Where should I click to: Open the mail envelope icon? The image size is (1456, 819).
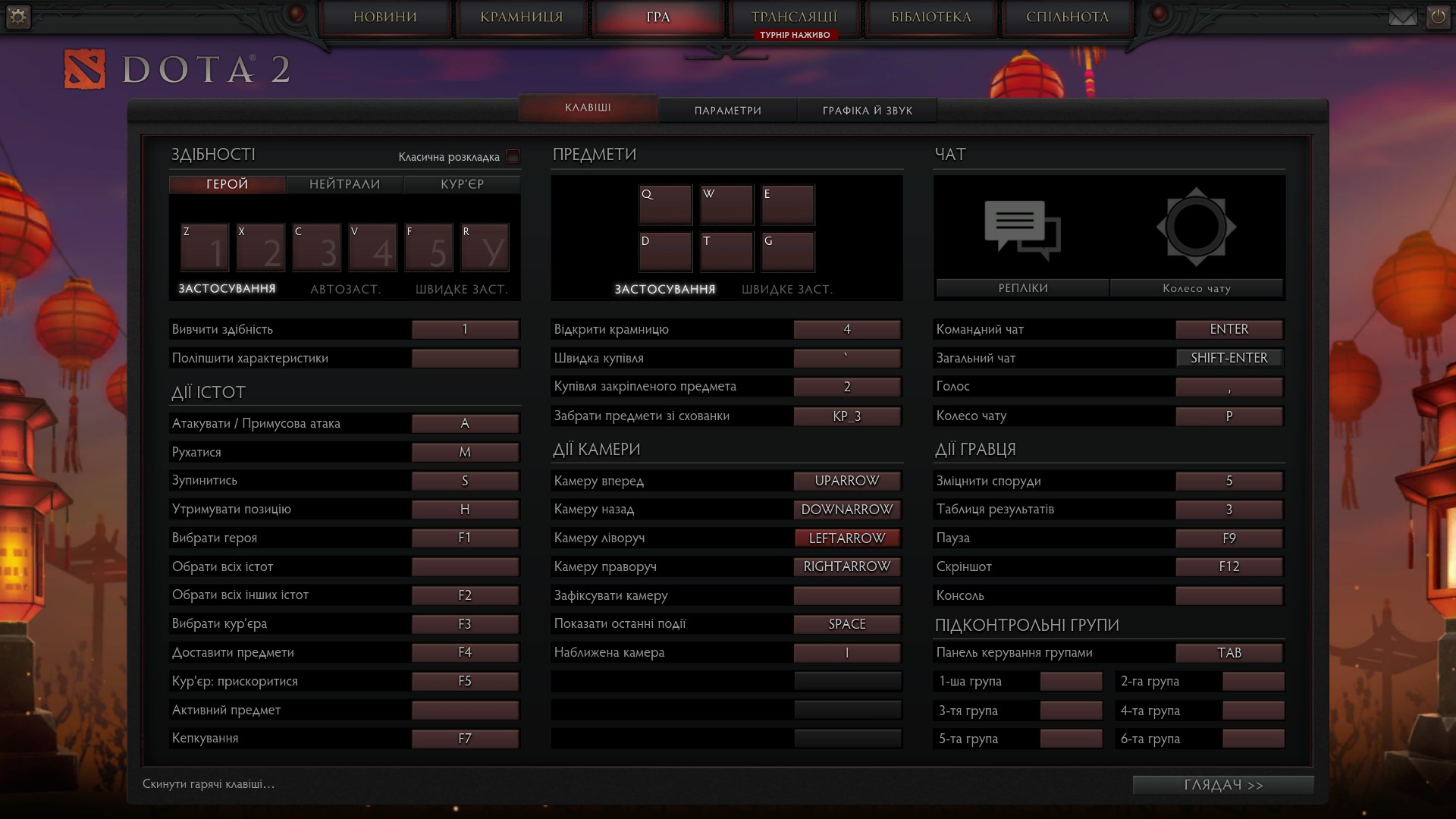click(x=1402, y=17)
